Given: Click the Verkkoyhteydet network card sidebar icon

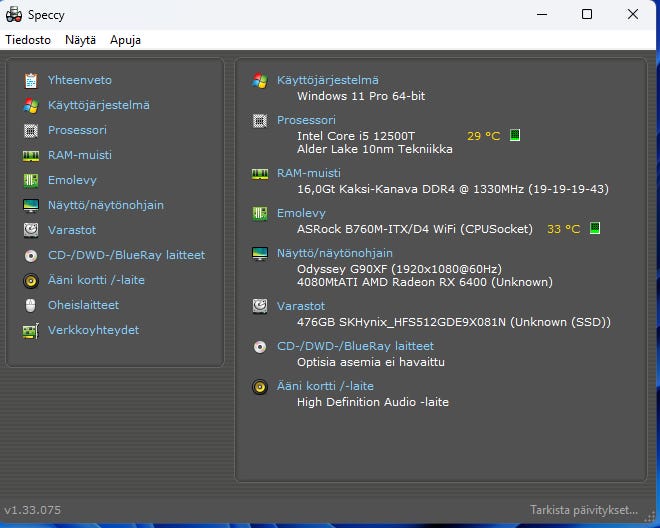Looking at the screenshot, I should (x=31, y=330).
